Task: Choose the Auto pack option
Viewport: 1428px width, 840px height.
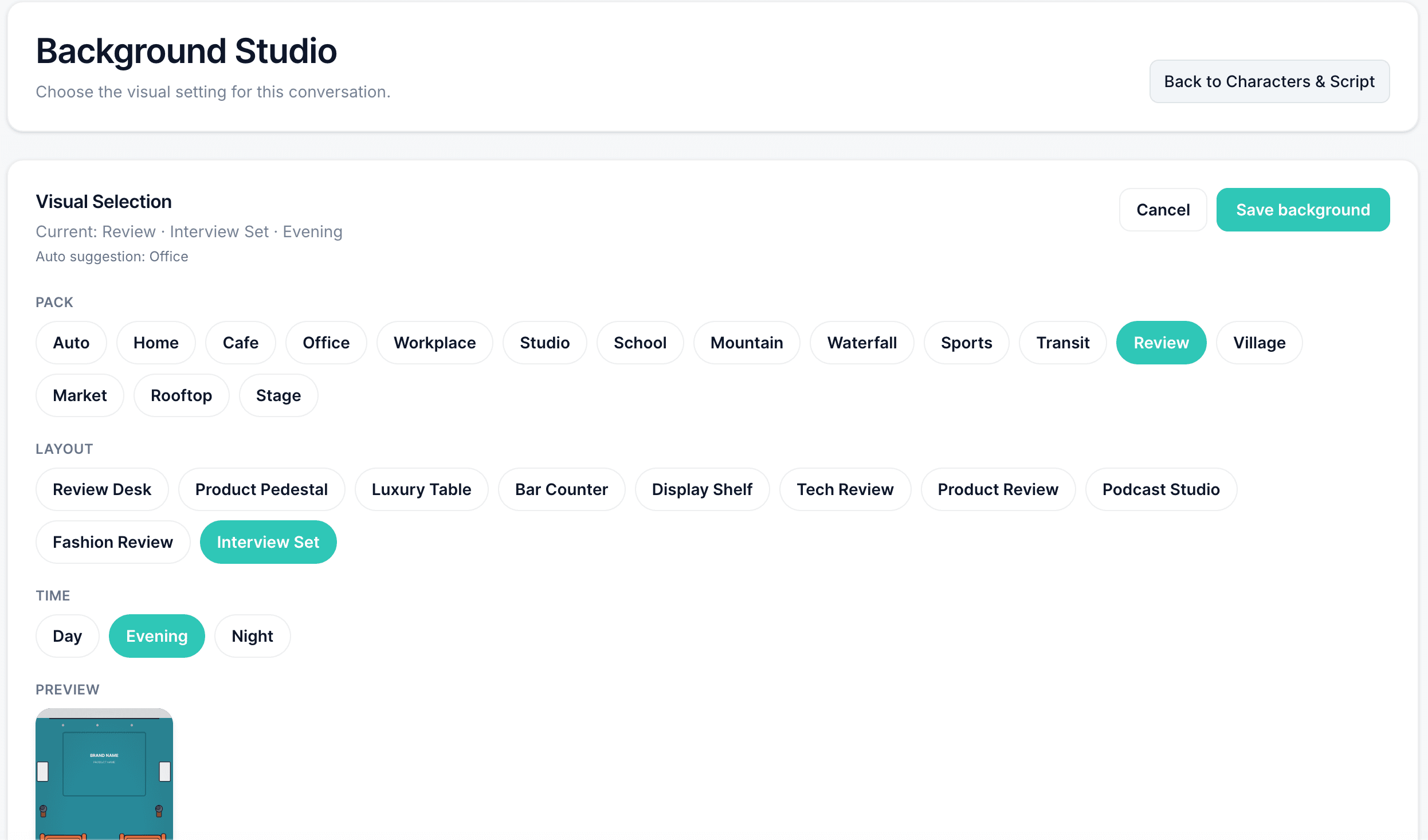Action: 71,343
